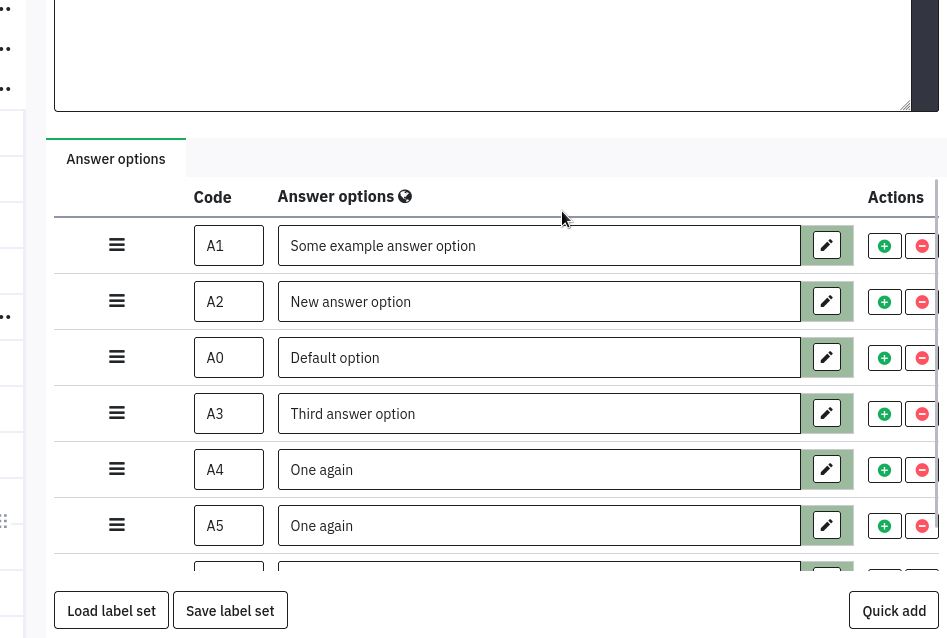Remove the A5 answer option

coord(921,526)
